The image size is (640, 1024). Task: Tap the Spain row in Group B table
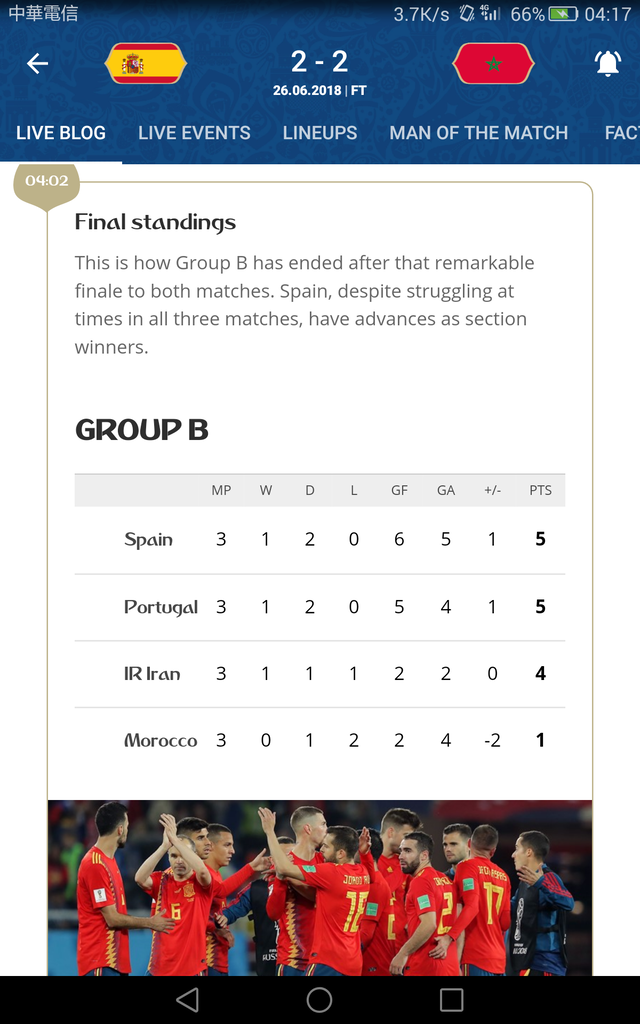pos(320,539)
